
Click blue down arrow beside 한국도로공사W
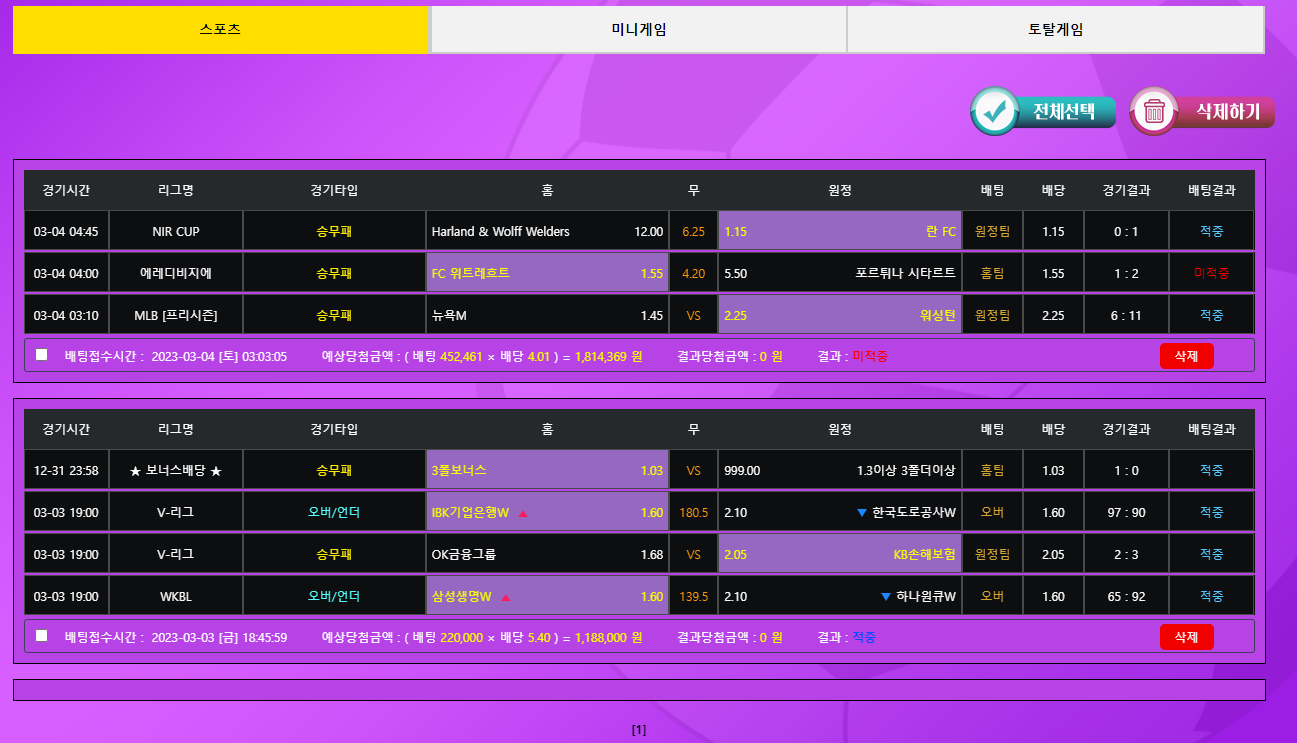pos(861,513)
